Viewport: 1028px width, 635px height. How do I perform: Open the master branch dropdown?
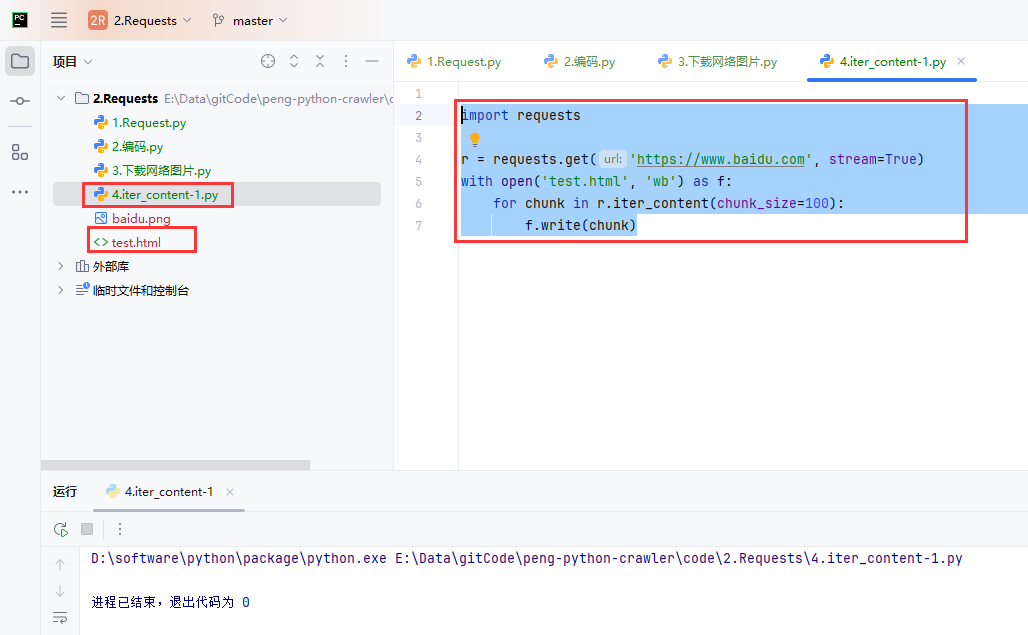260,20
